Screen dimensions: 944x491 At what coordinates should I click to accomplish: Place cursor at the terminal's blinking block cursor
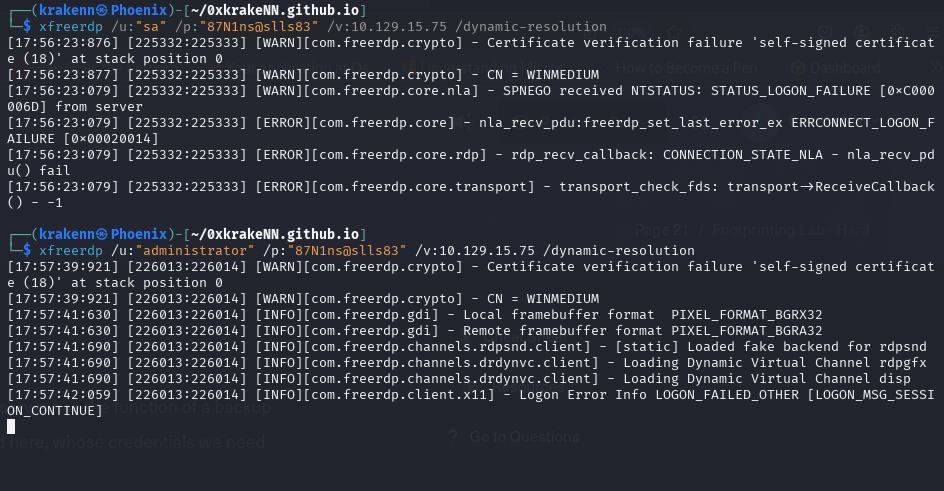pos(11,426)
